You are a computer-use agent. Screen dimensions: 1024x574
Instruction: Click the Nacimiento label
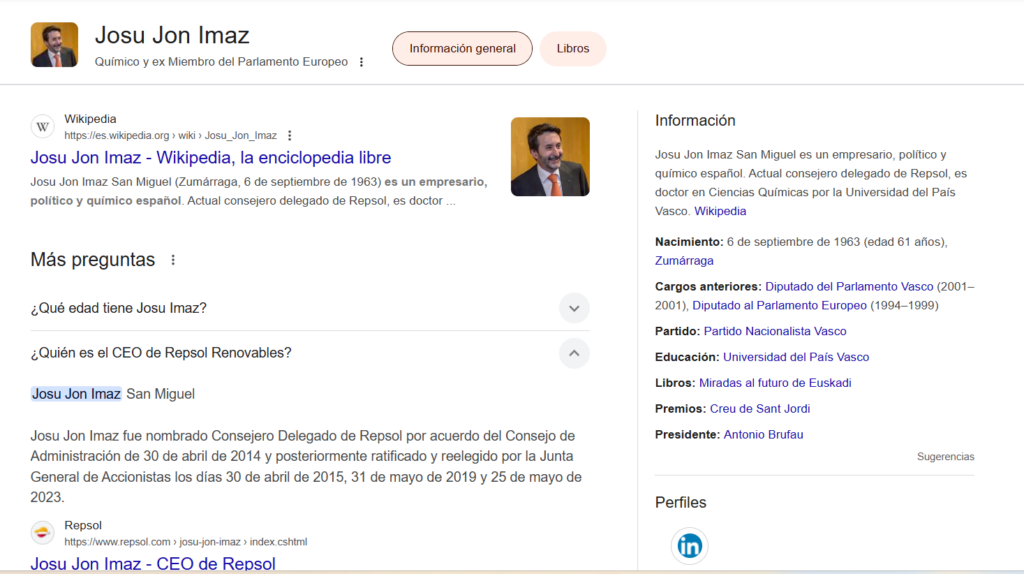click(x=689, y=242)
